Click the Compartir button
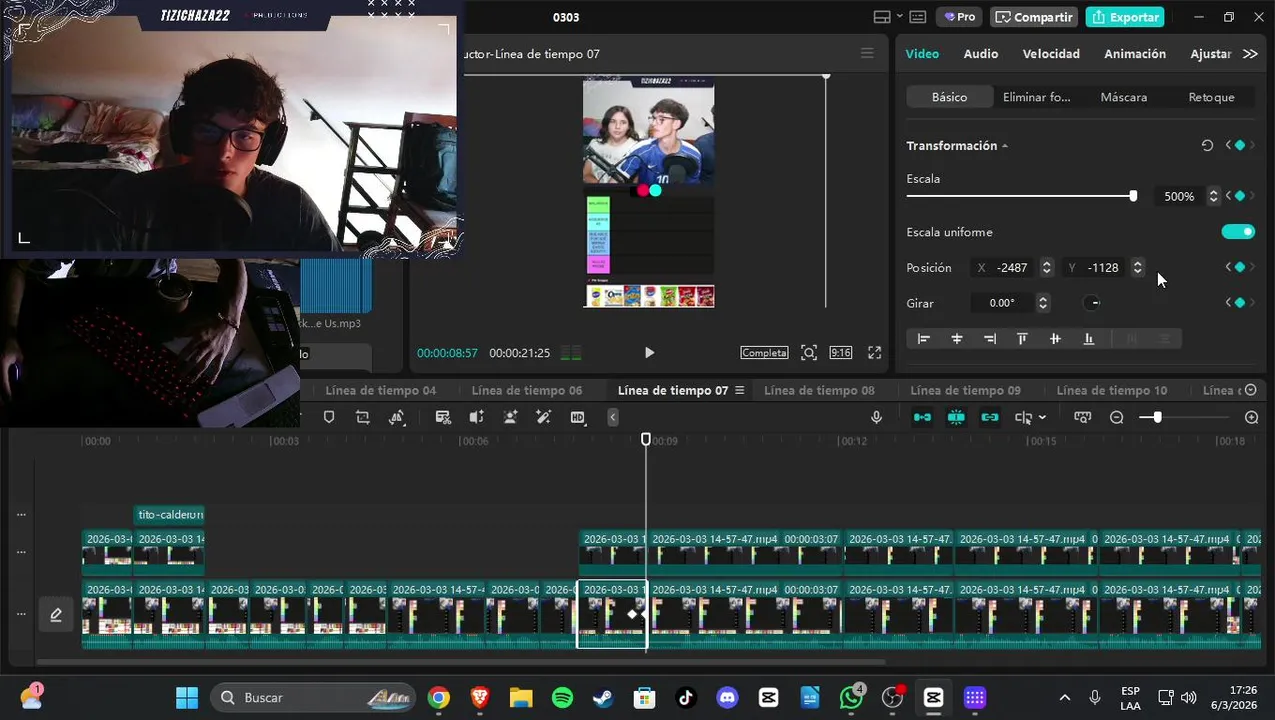This screenshot has width=1275, height=720. click(x=1034, y=17)
